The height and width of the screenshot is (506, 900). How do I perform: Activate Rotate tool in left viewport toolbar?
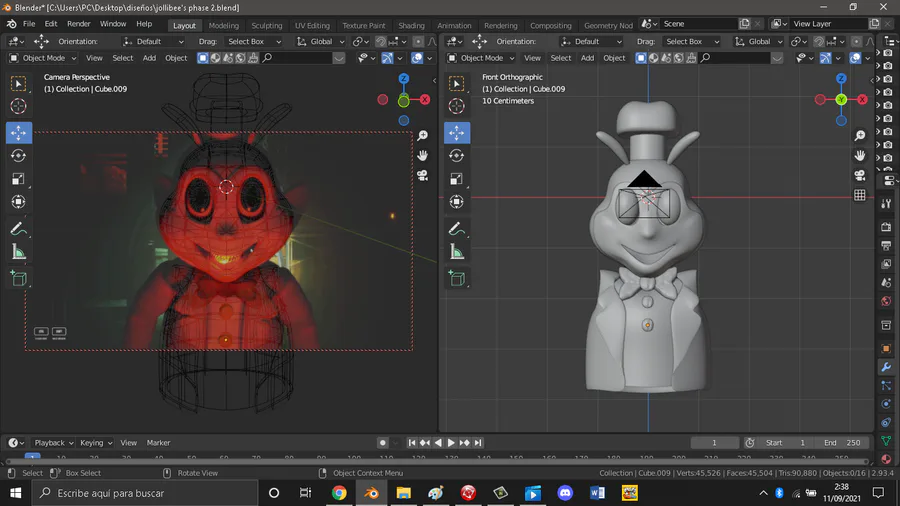tap(18, 155)
